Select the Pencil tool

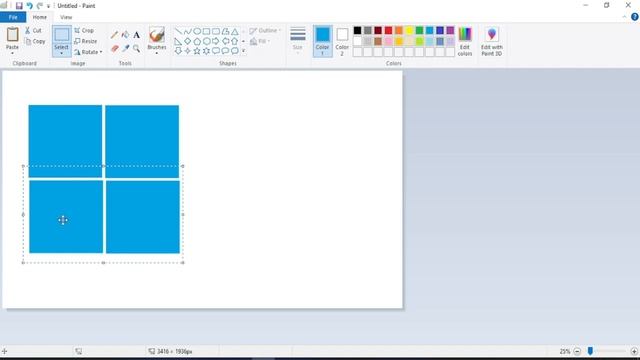(114, 35)
